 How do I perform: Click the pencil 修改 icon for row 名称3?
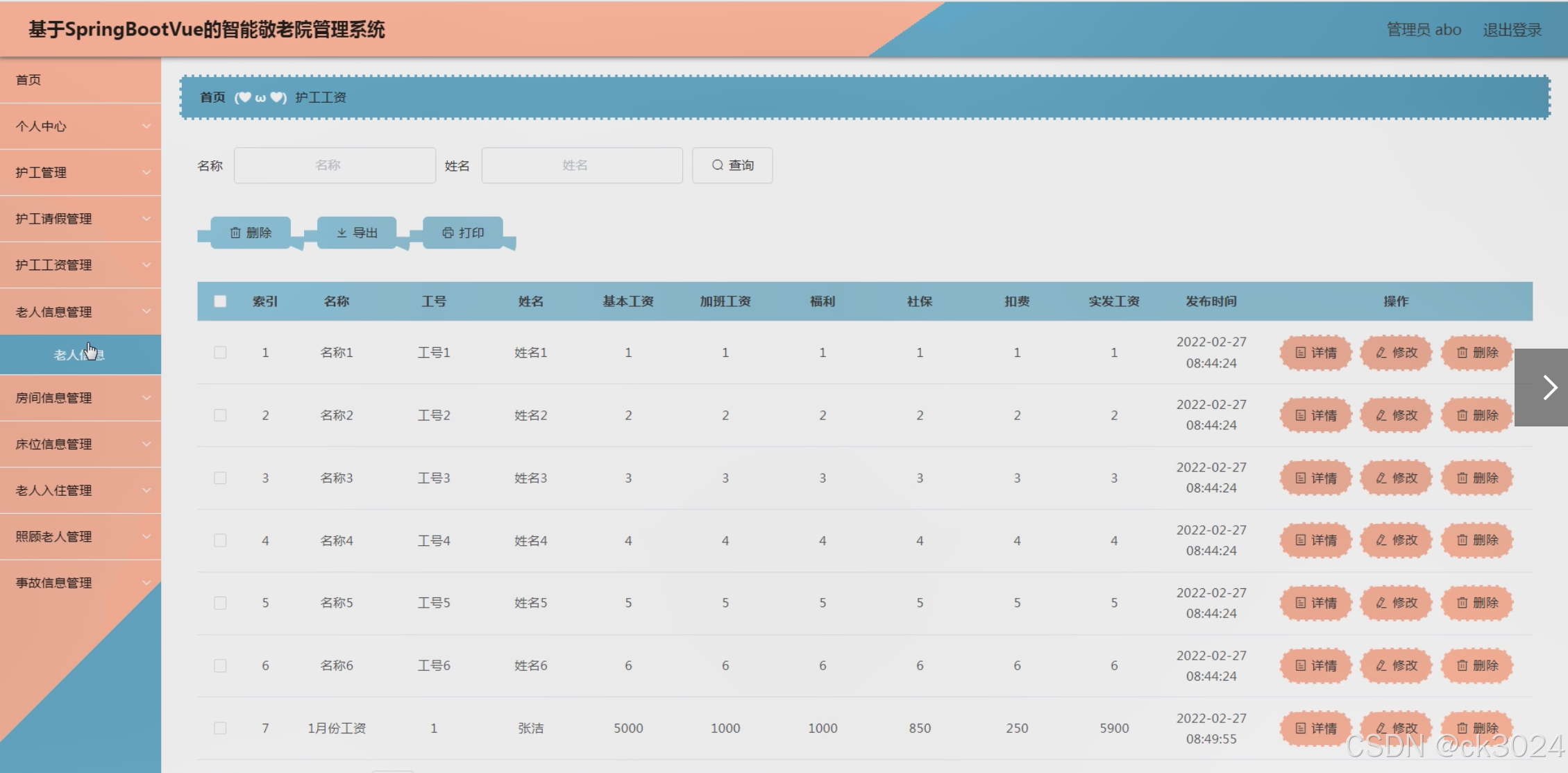pos(1381,478)
